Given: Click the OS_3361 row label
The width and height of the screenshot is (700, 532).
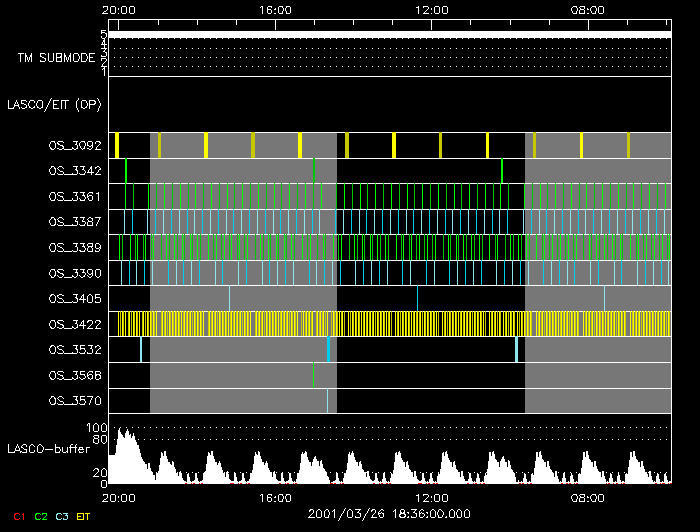Looking at the screenshot, I should pos(74,197).
